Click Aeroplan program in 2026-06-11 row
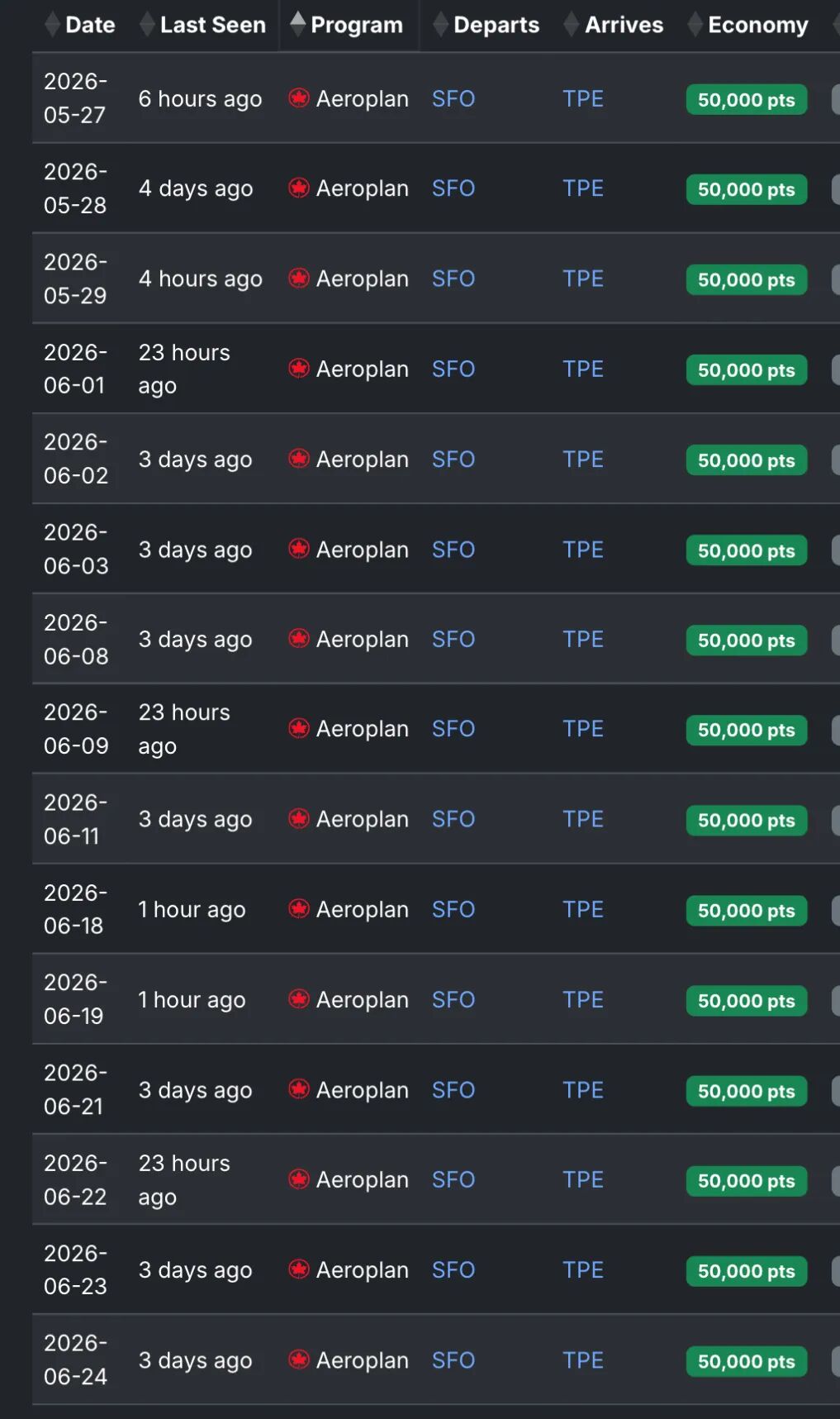 (362, 819)
